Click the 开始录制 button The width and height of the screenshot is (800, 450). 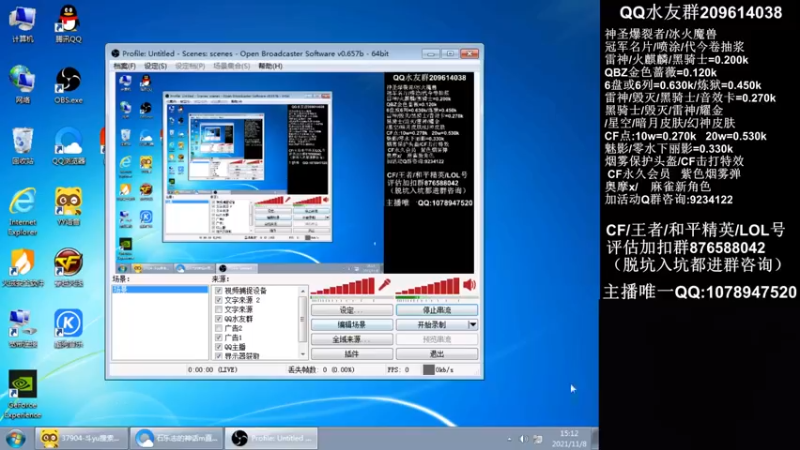click(432, 324)
